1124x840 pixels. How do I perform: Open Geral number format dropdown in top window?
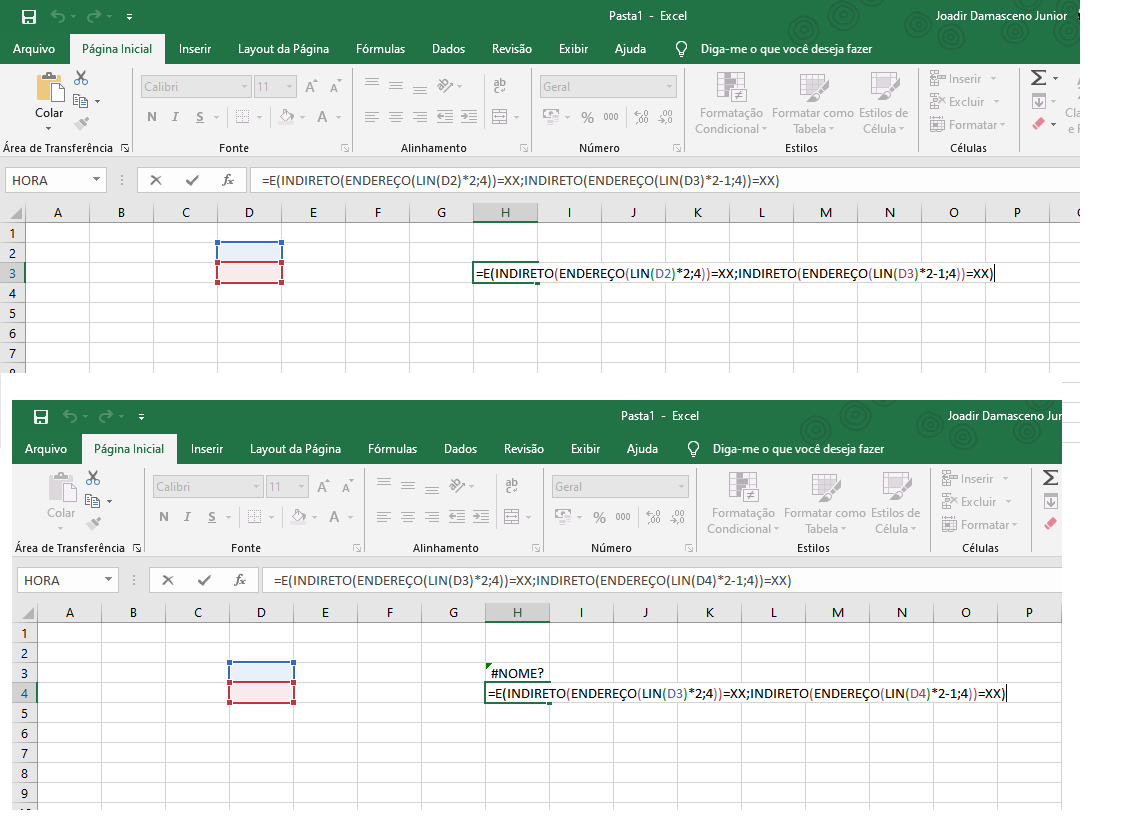pyautogui.click(x=670, y=87)
